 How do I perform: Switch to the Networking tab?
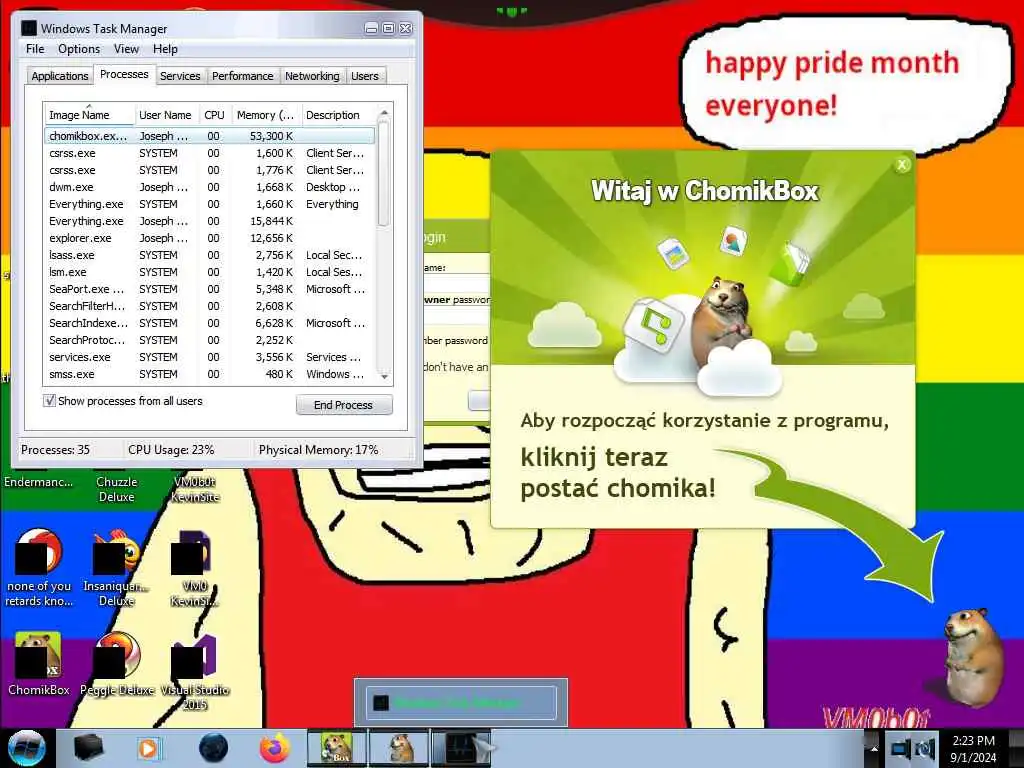click(x=312, y=76)
